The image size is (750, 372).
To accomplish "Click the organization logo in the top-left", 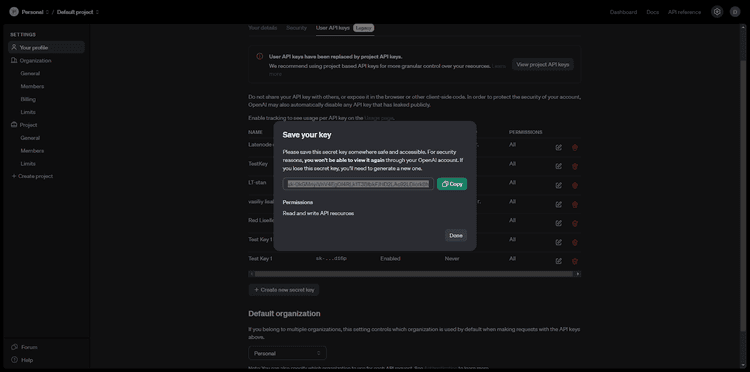I will 14,12.
